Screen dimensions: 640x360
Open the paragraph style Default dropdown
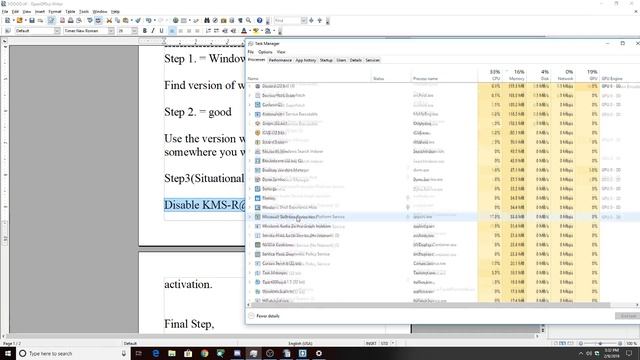[57, 31]
